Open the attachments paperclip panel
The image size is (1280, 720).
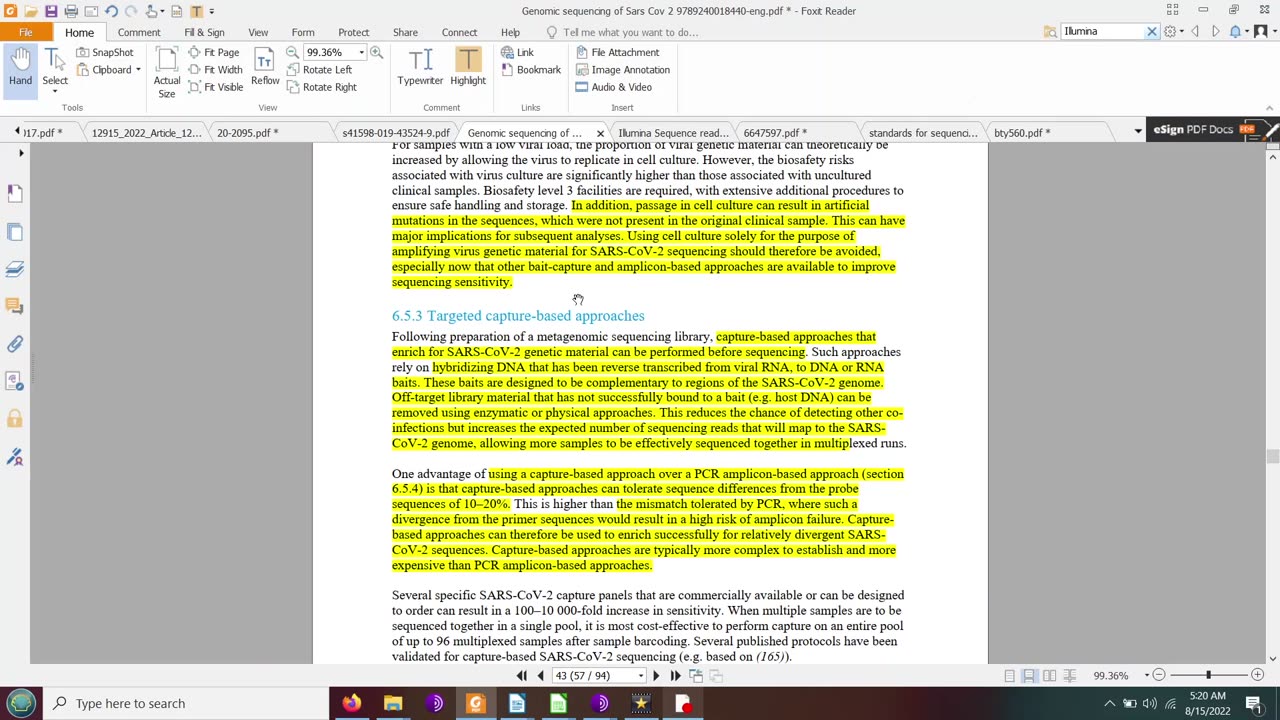pyautogui.click(x=15, y=344)
